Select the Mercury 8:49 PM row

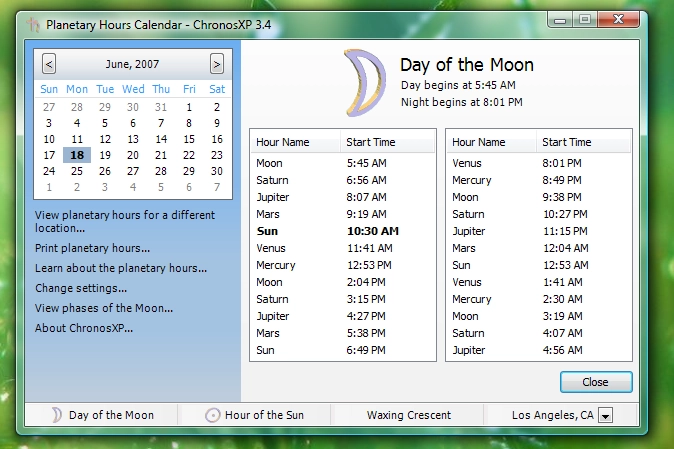coord(539,180)
